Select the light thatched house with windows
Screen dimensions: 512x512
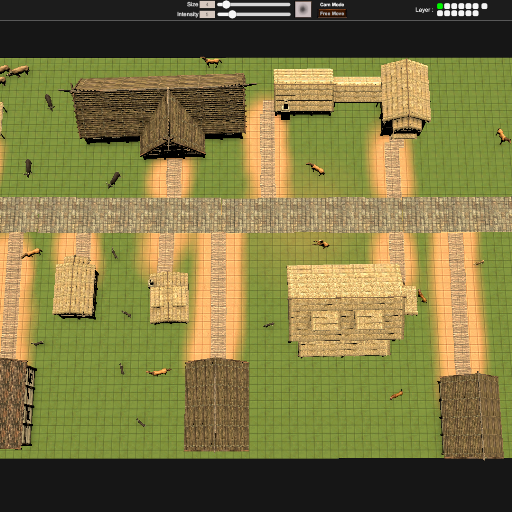(x=350, y=310)
